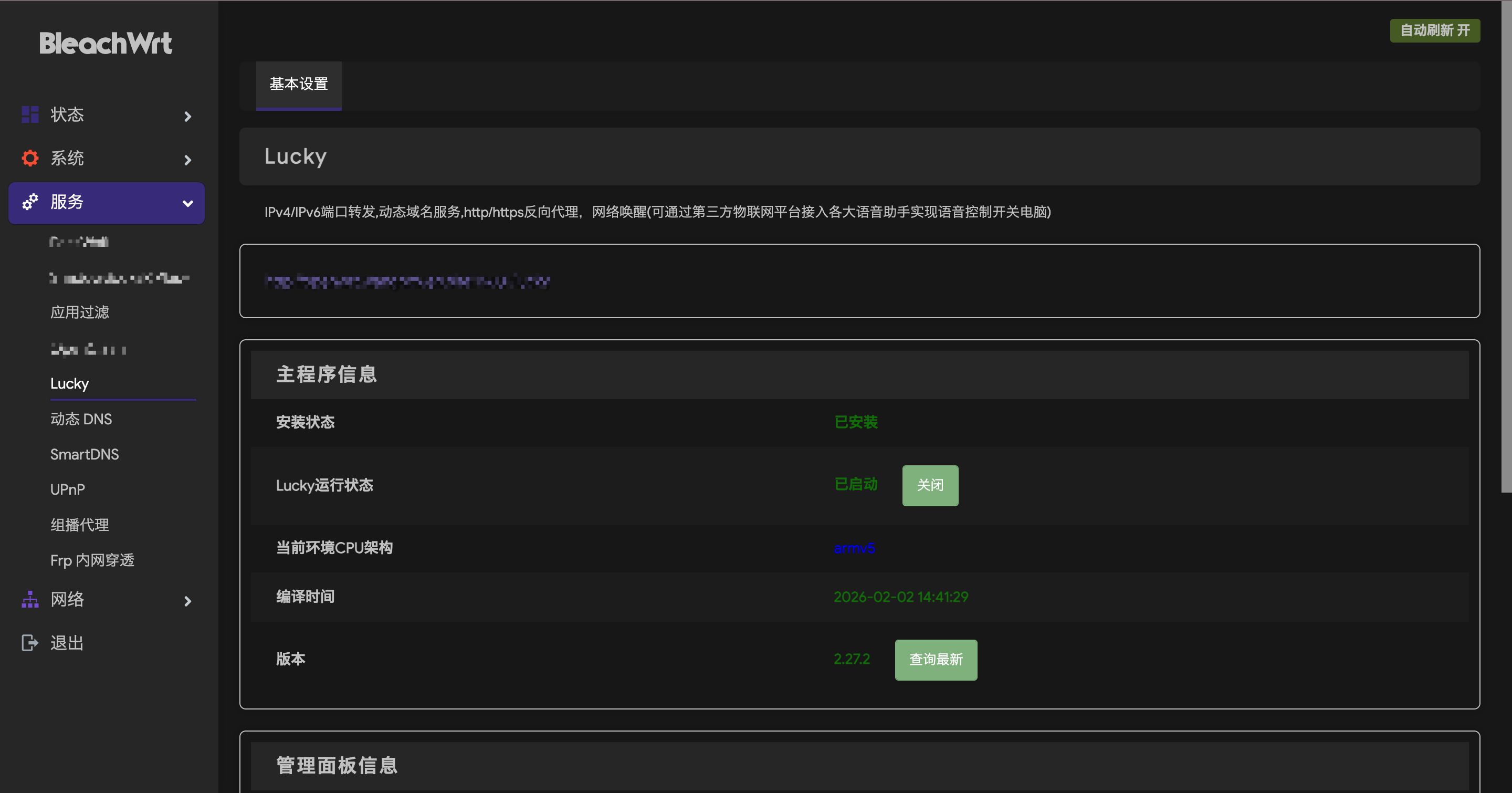Click 查询最新 to check latest version
This screenshot has height=793, width=1512.
936,660
